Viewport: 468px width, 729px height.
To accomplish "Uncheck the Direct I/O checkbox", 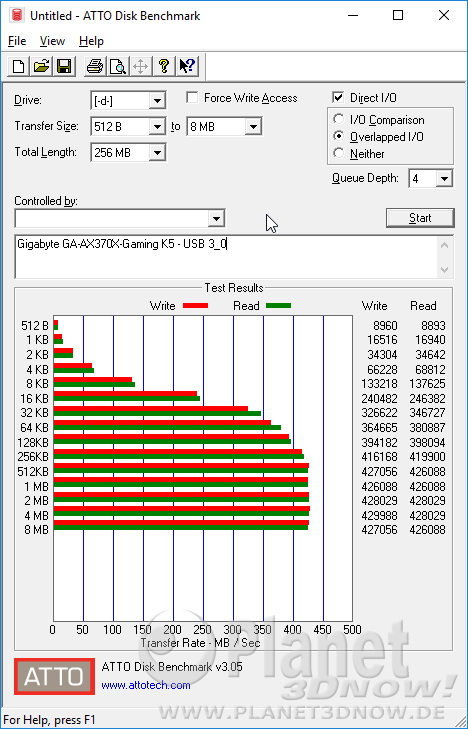I will pyautogui.click(x=338, y=98).
